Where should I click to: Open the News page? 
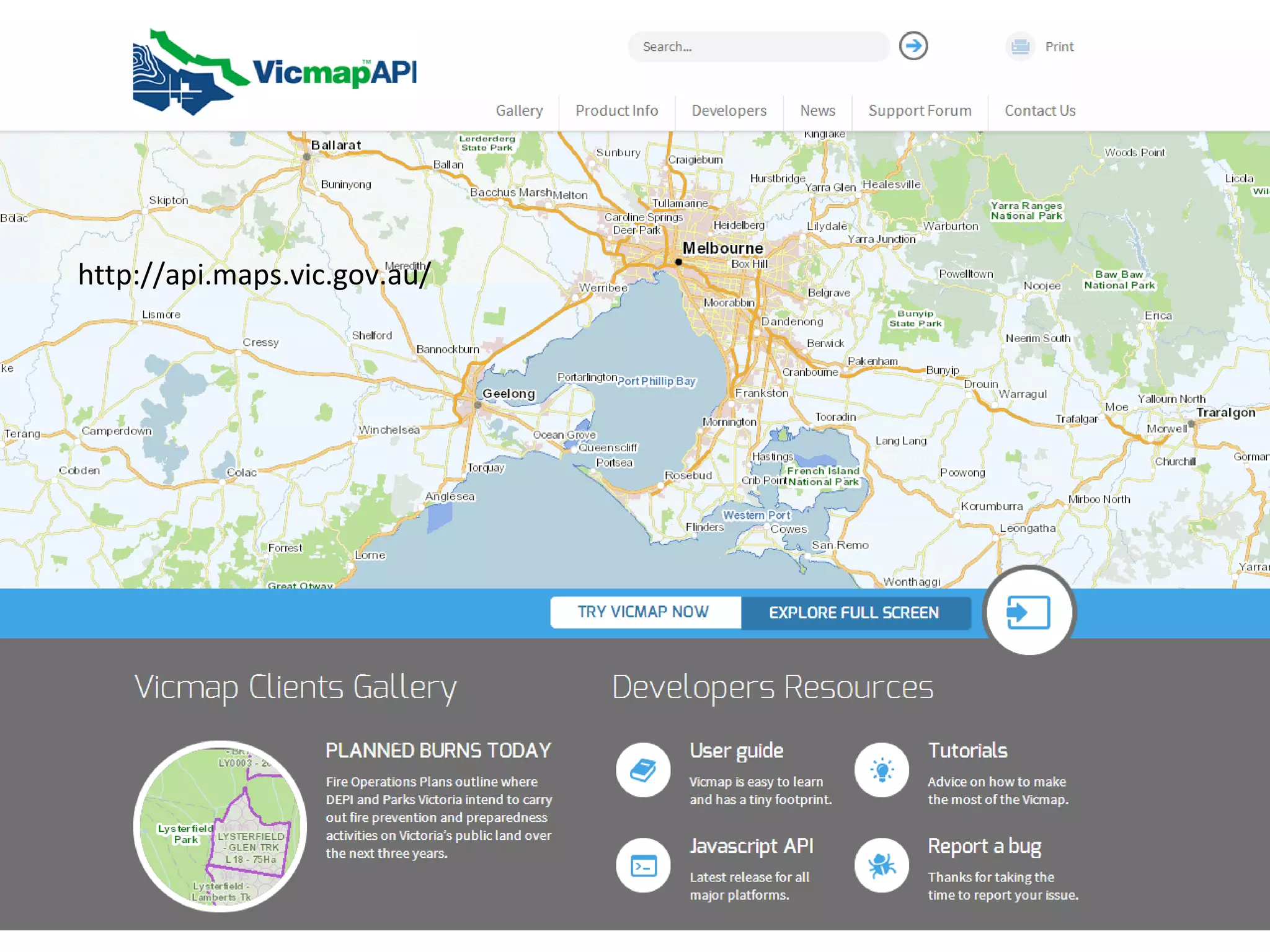pyautogui.click(x=817, y=111)
